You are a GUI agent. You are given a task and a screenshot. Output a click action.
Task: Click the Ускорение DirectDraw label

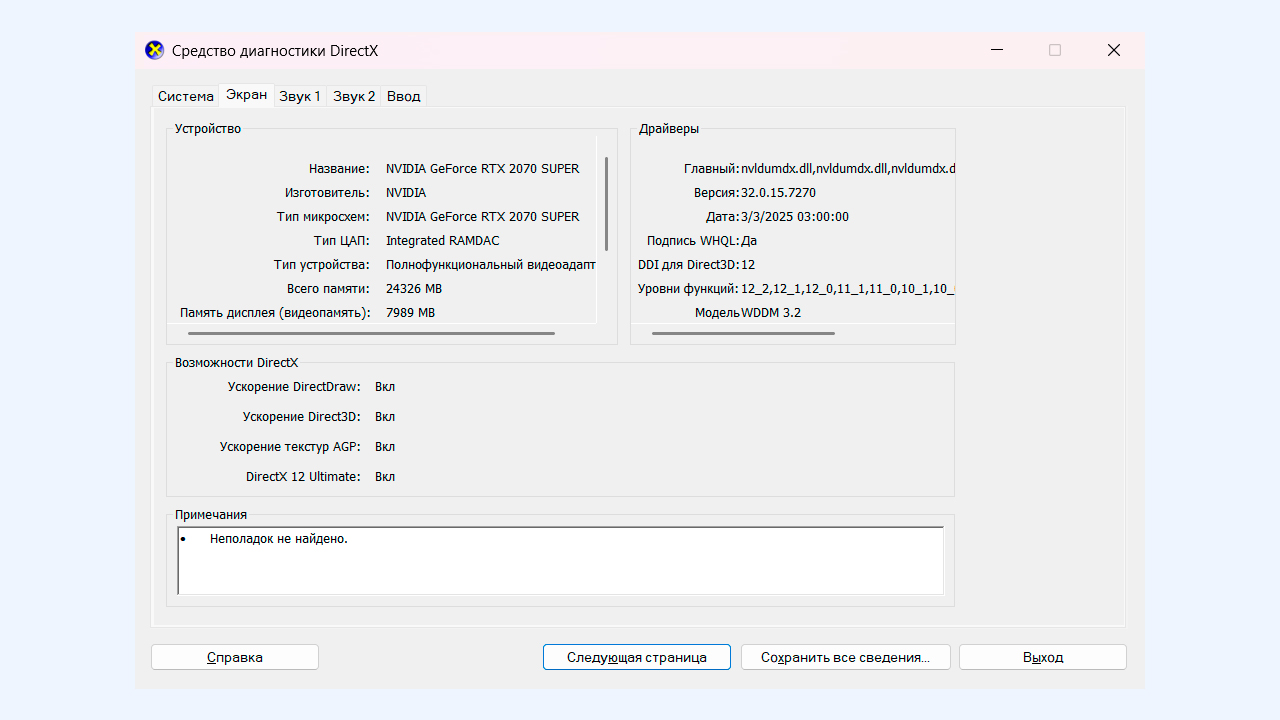(x=294, y=387)
